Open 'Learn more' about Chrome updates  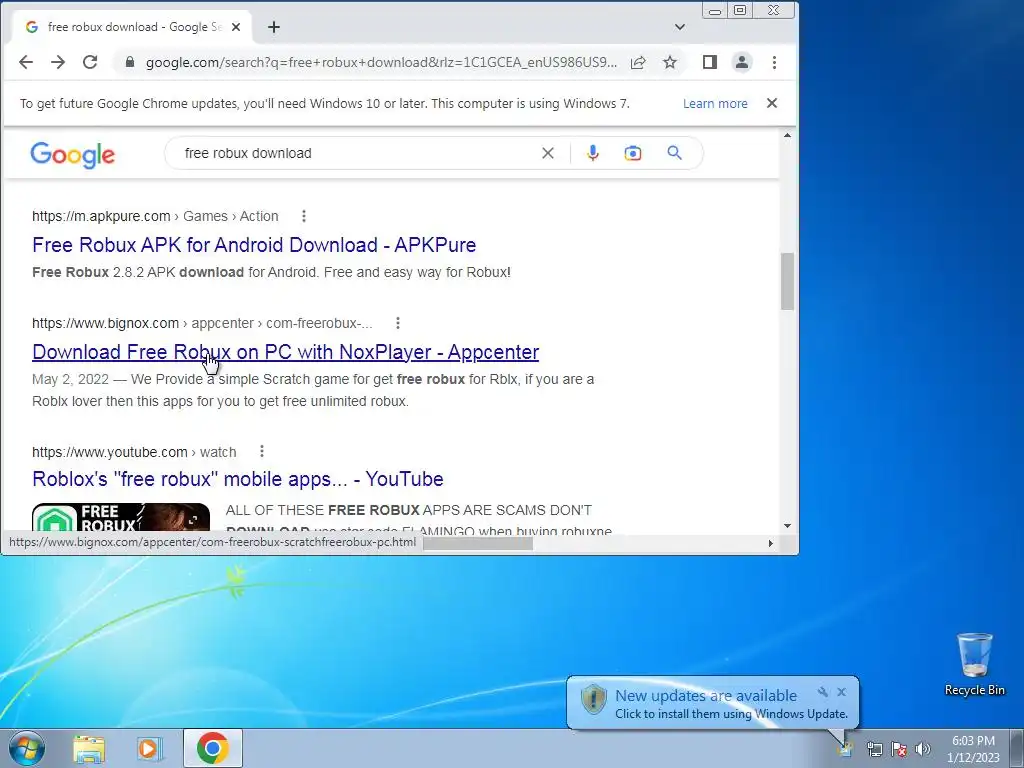point(715,103)
